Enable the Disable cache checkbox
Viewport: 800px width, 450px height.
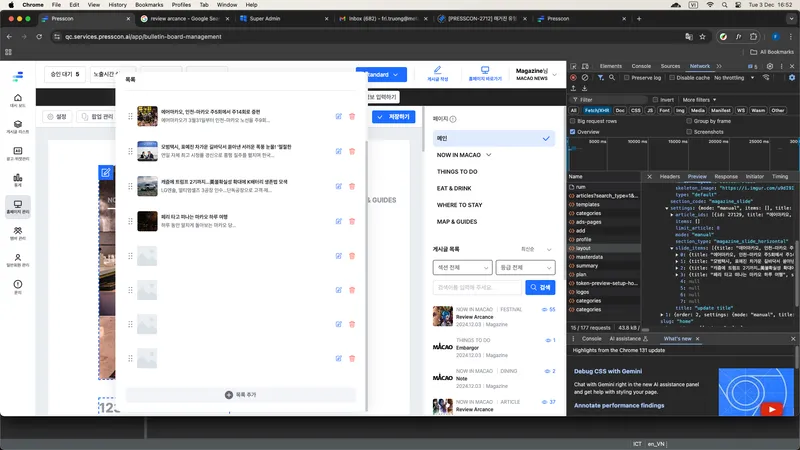coord(672,78)
